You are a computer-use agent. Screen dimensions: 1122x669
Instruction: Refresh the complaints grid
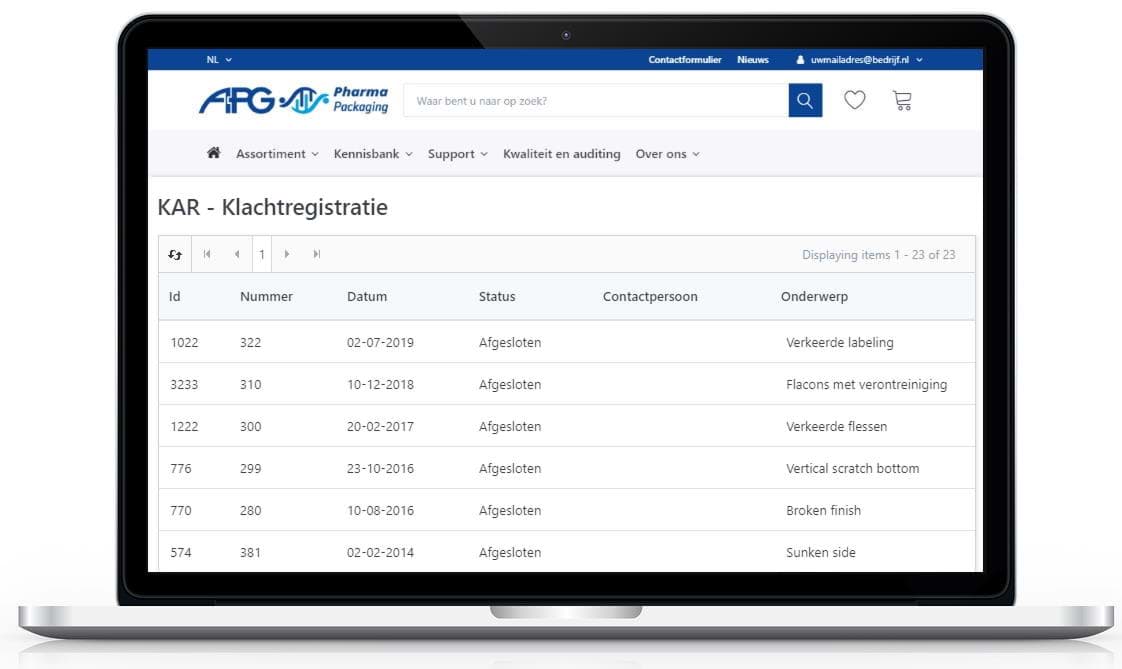[175, 255]
